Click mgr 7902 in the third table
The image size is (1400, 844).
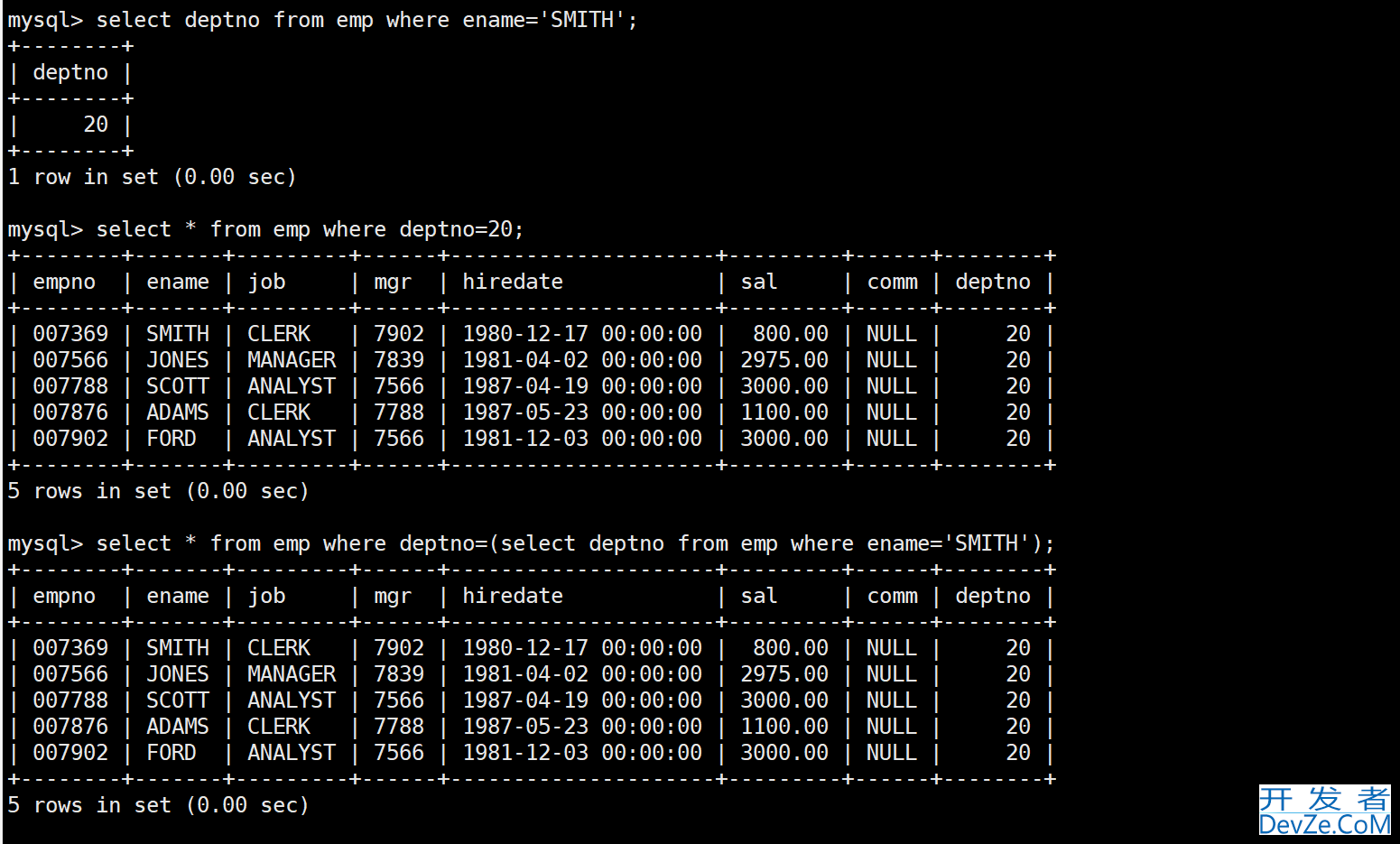(x=399, y=648)
